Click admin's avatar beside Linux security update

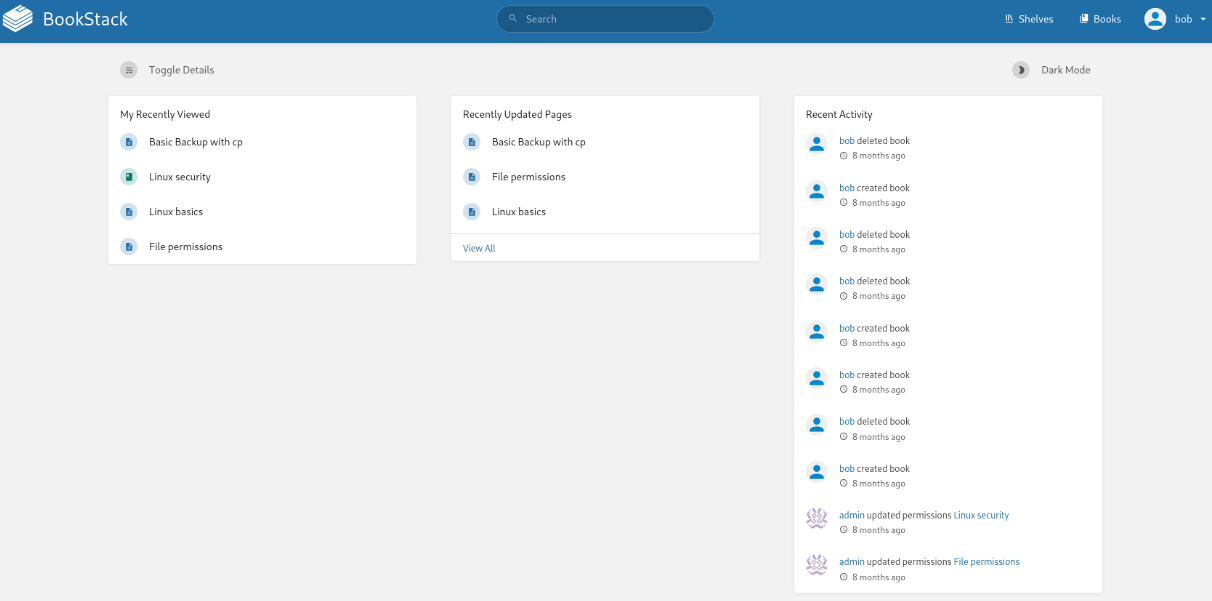(x=816, y=518)
